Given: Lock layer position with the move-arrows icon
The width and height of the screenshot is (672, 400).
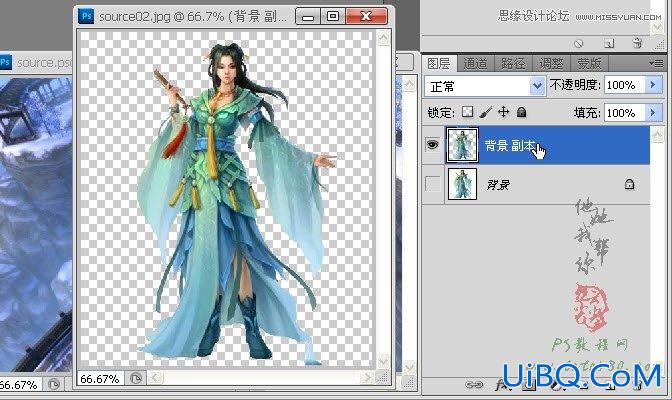Looking at the screenshot, I should tap(504, 112).
